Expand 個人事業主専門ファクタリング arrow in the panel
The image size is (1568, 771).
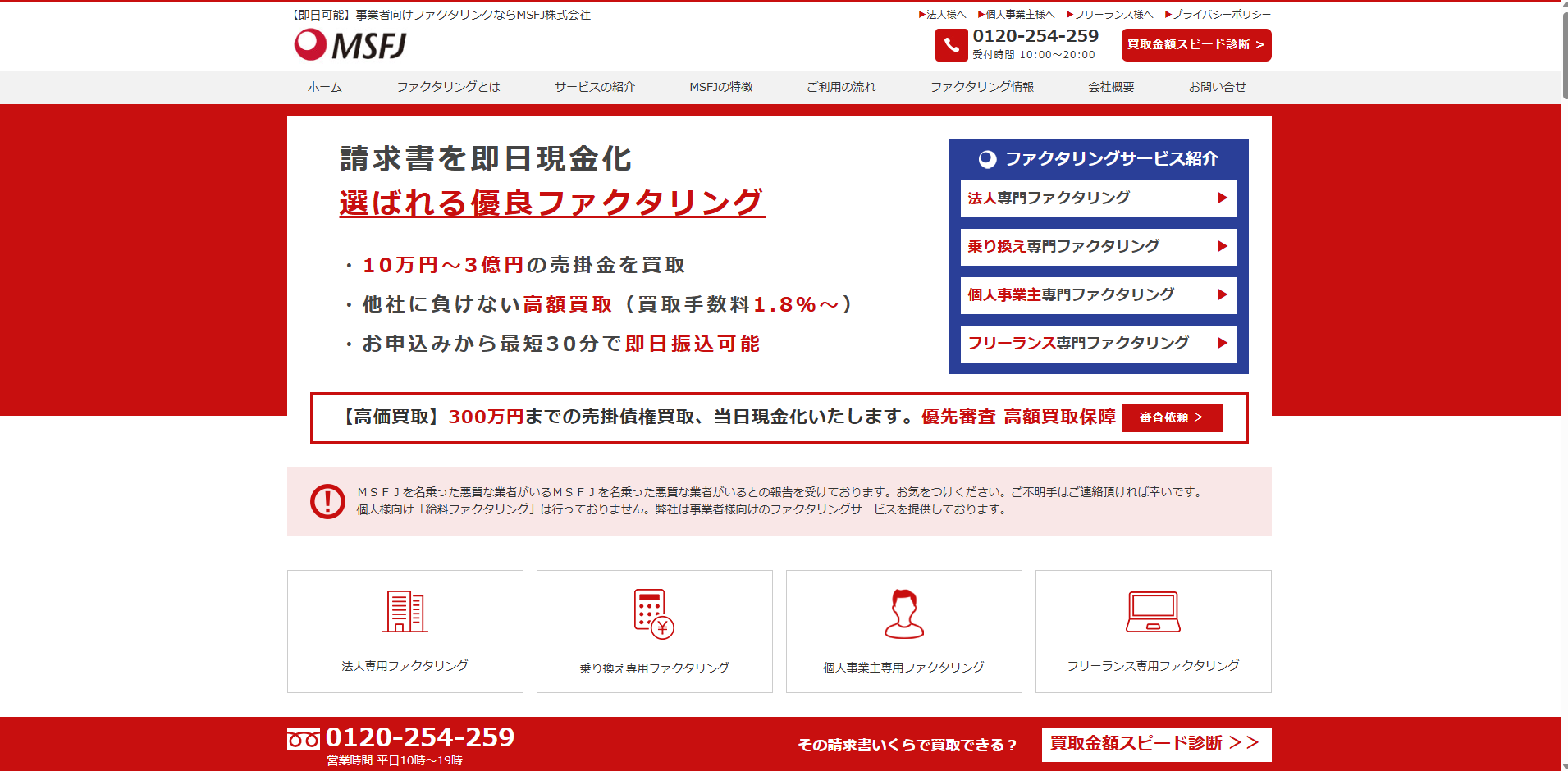[x=1222, y=295]
